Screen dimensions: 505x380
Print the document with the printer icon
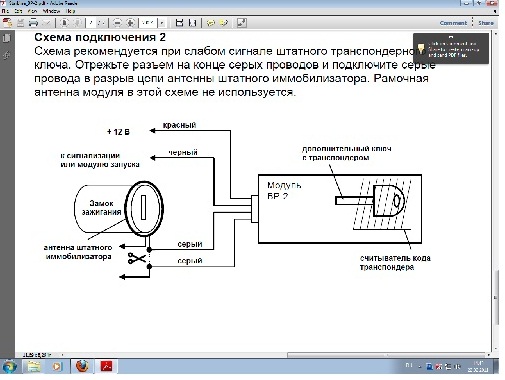[x=33, y=23]
